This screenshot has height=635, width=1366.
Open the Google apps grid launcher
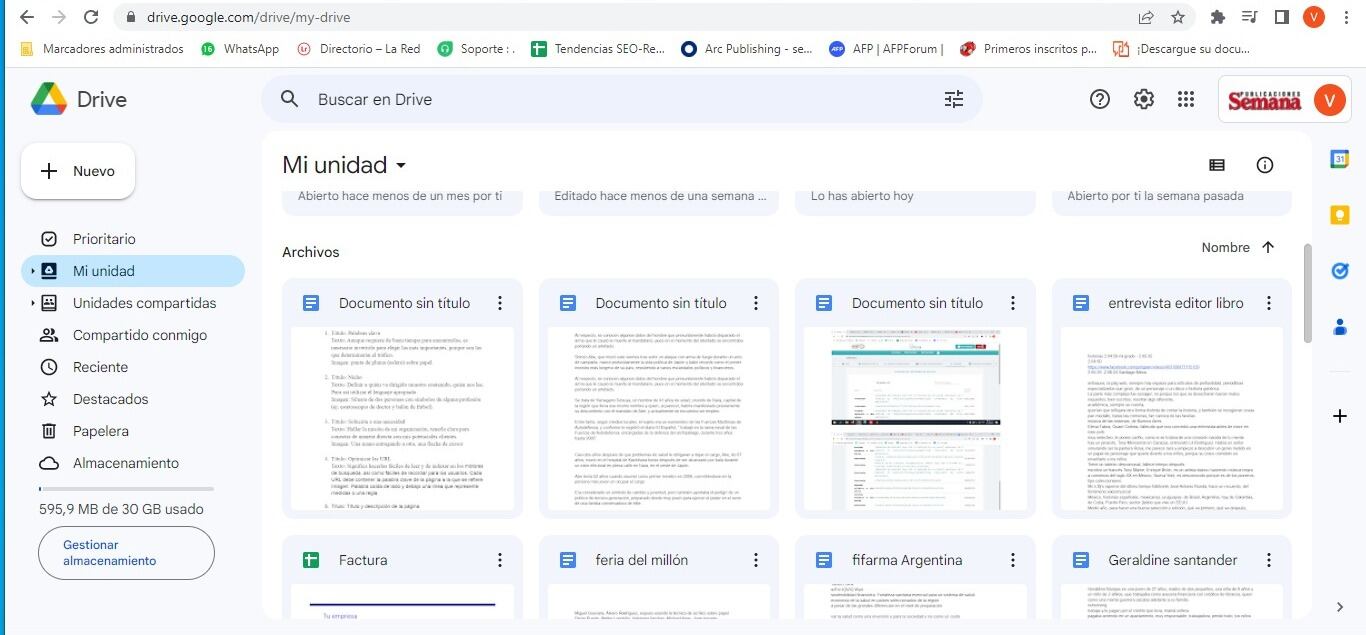[1186, 99]
